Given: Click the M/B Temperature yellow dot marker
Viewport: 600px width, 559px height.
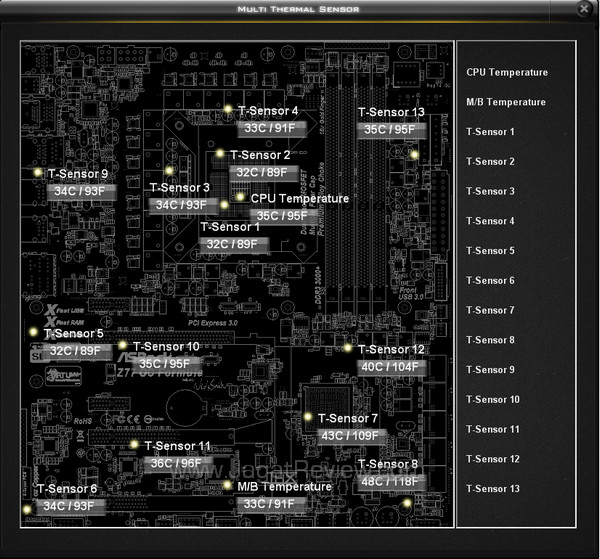Looking at the screenshot, I should coord(228,486).
